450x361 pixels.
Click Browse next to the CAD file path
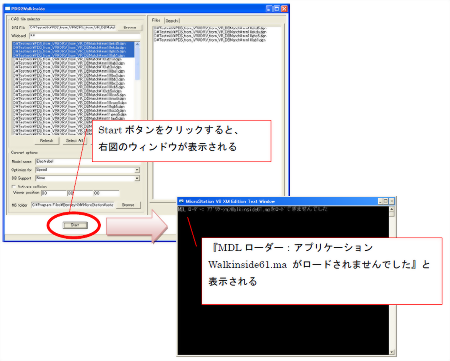point(130,27)
